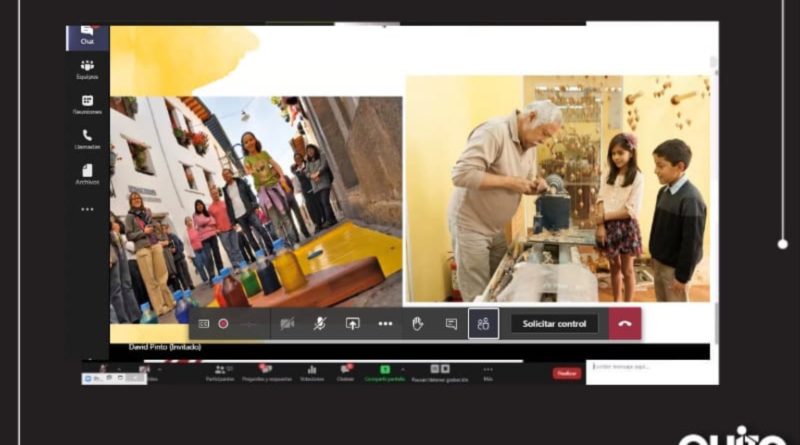
Task: Show the participants panel
Action: coord(483,324)
